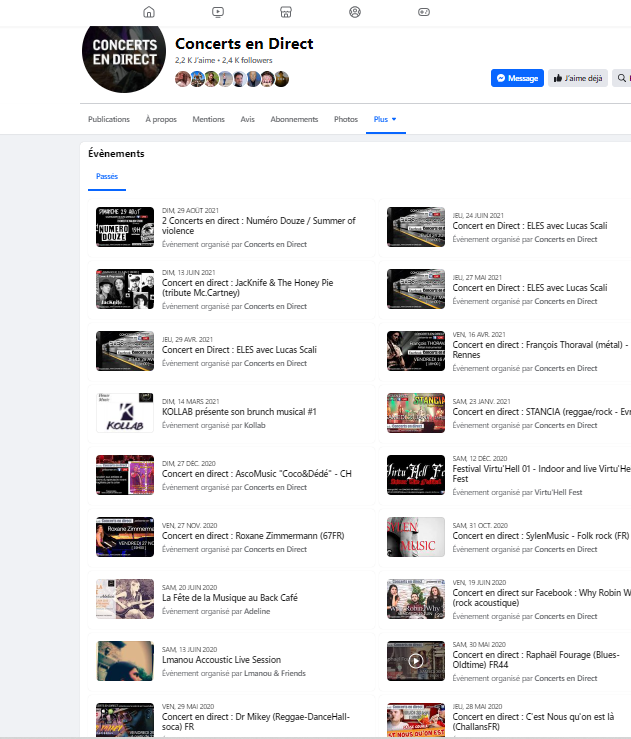631x739 pixels.
Task: Open the SylenMusic Folk rock event
Action: tap(541, 535)
